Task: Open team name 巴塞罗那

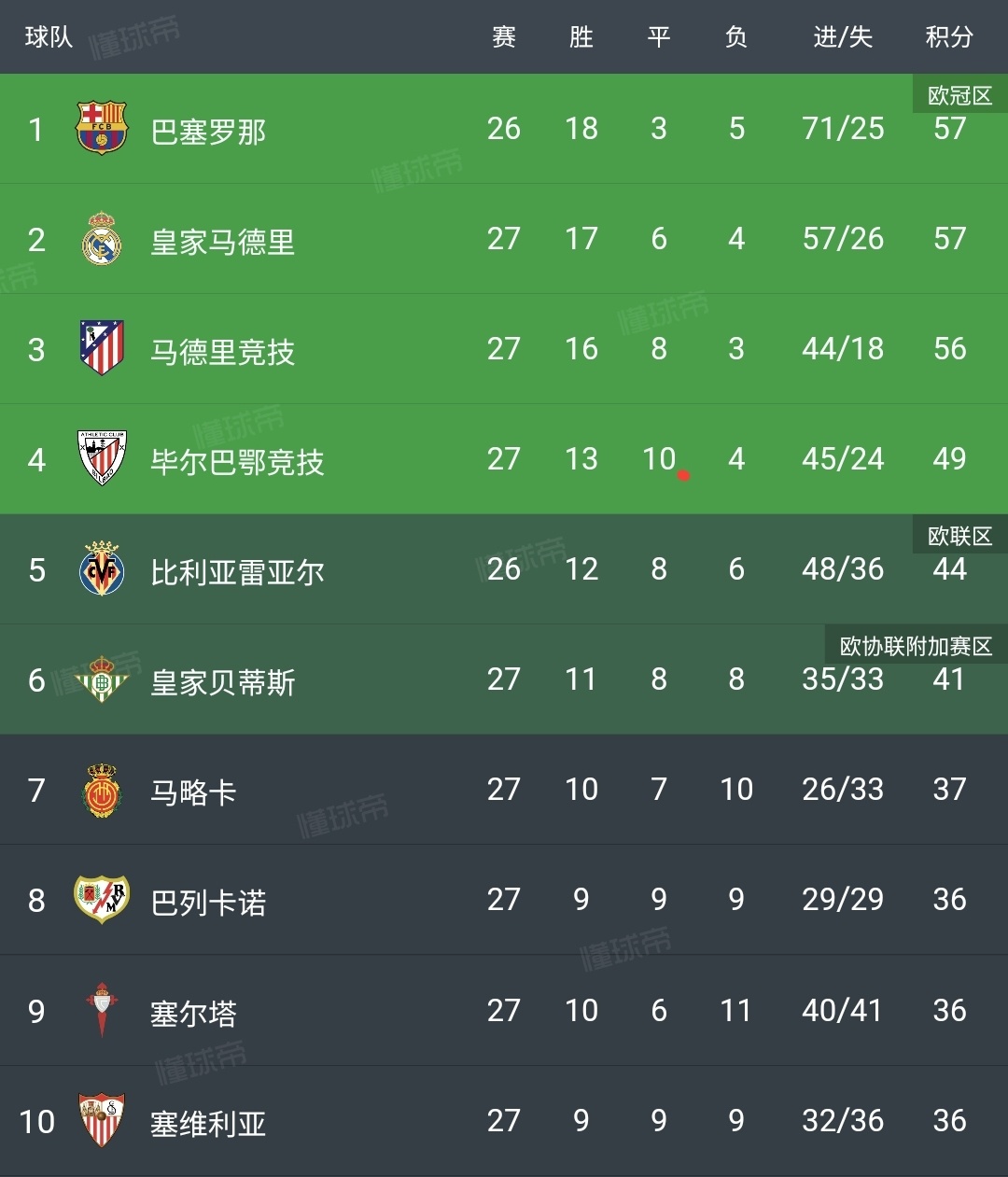Action: pyautogui.click(x=209, y=132)
